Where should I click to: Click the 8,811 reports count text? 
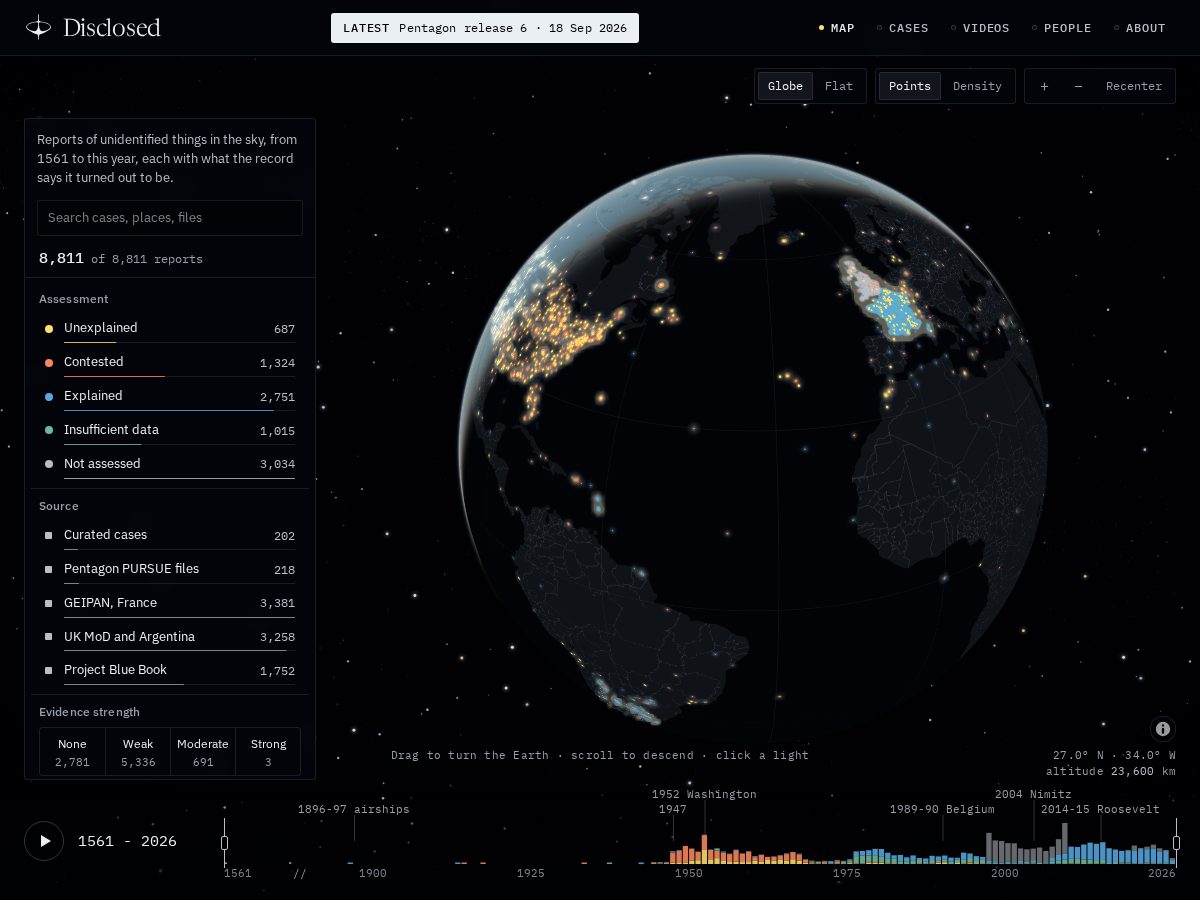coord(121,259)
